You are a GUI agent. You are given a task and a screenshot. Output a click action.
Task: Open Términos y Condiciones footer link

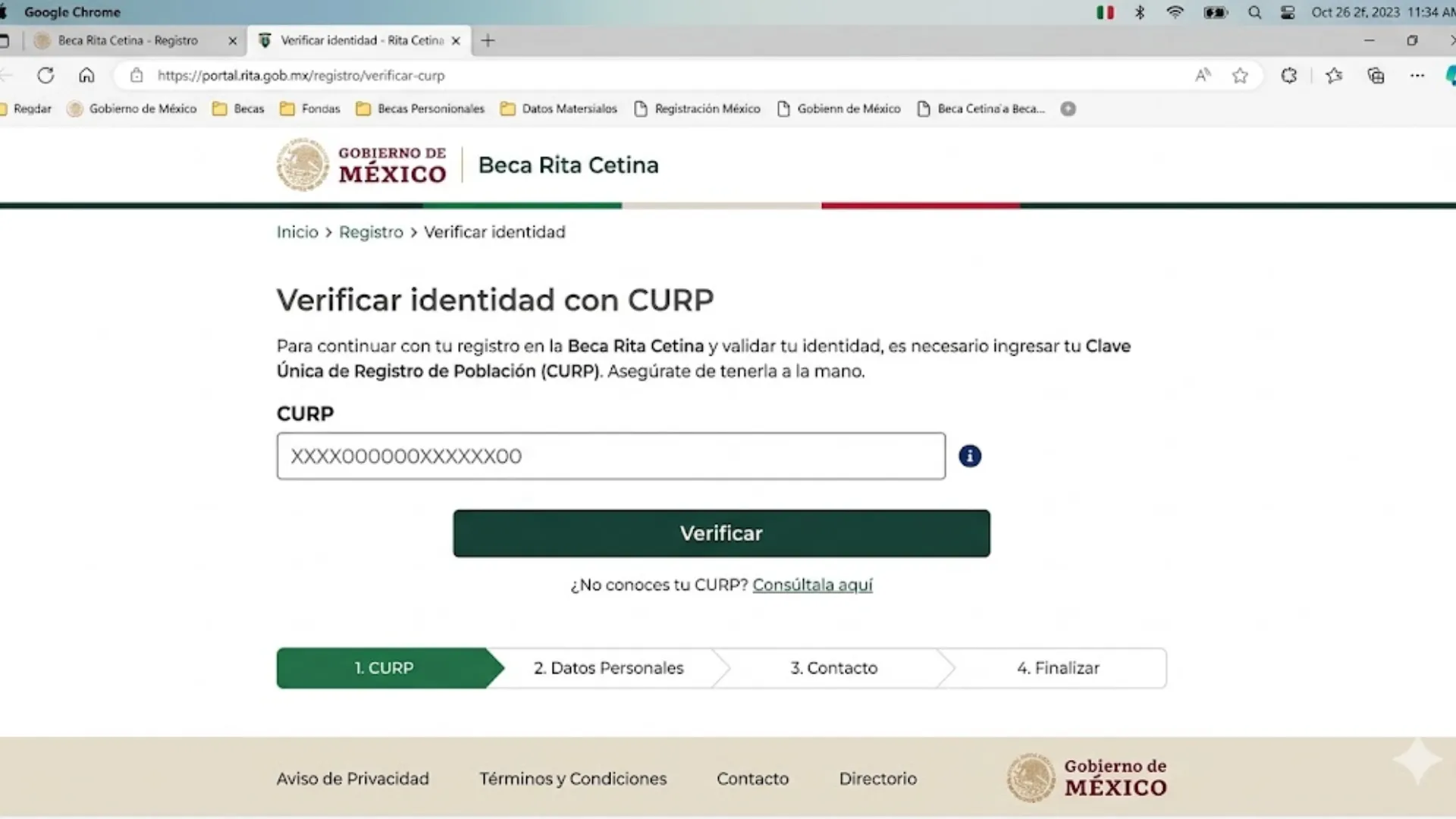(573, 779)
